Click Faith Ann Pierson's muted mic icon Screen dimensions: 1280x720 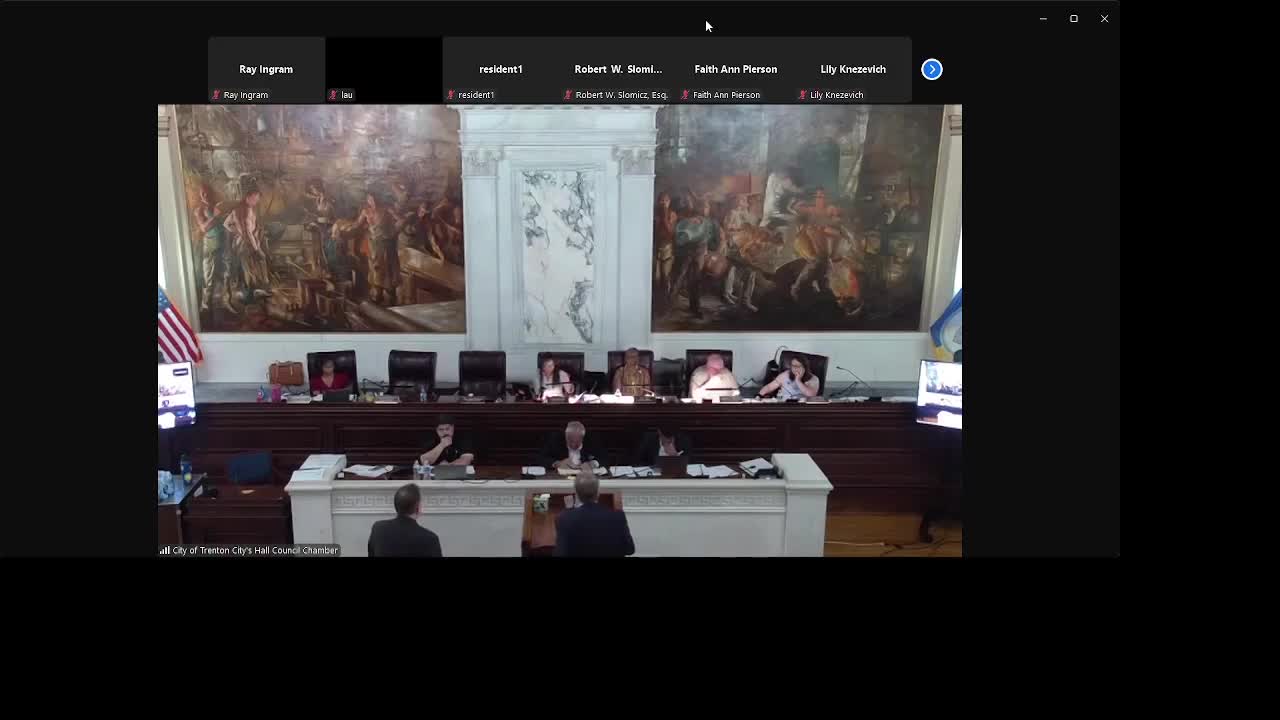pyautogui.click(x=686, y=95)
